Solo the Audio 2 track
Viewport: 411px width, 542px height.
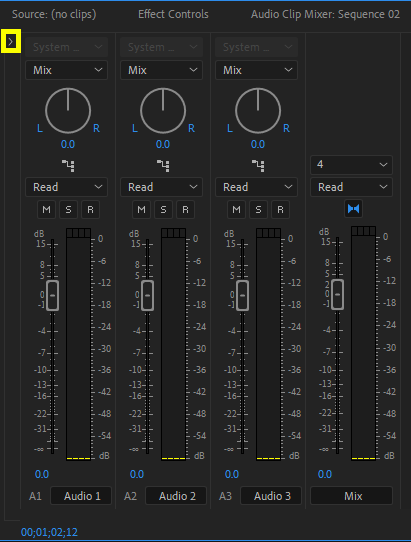[164, 209]
